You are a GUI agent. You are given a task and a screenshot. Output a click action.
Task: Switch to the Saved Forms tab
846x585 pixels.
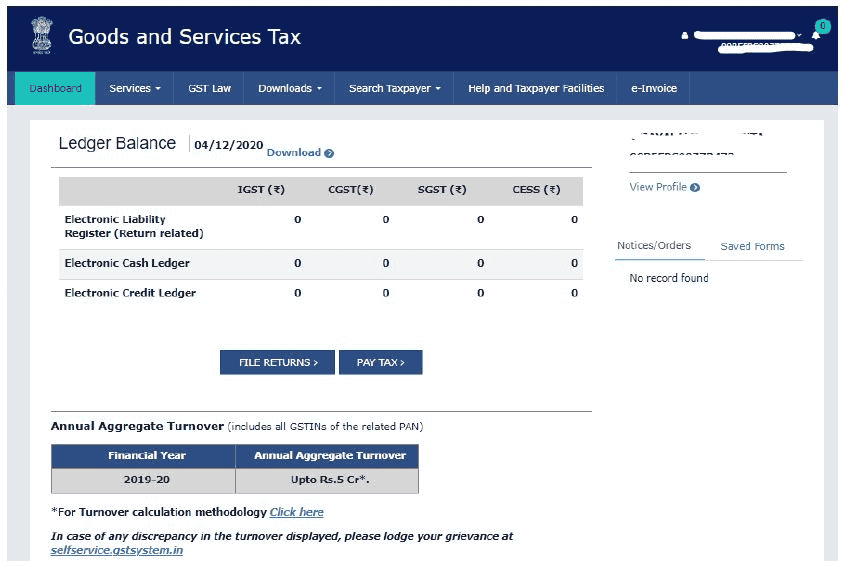tap(755, 246)
